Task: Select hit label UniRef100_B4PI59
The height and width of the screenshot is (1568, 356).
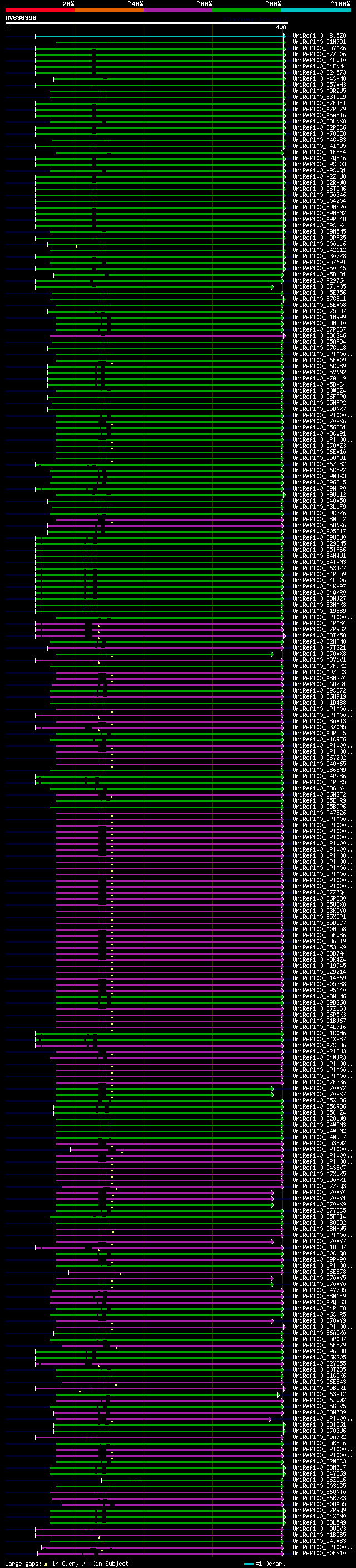Action: 319,574
